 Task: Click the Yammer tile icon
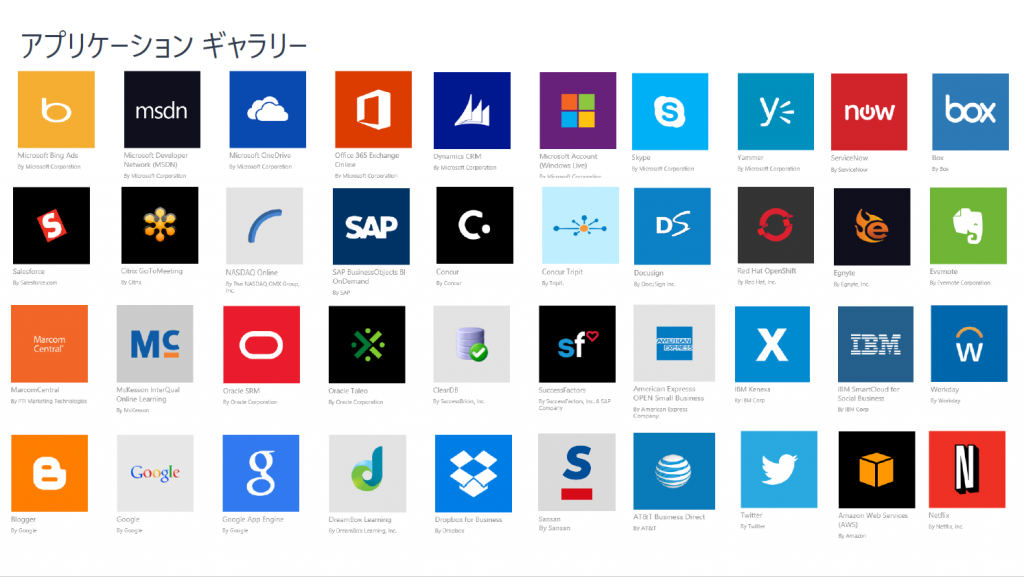[776, 112]
